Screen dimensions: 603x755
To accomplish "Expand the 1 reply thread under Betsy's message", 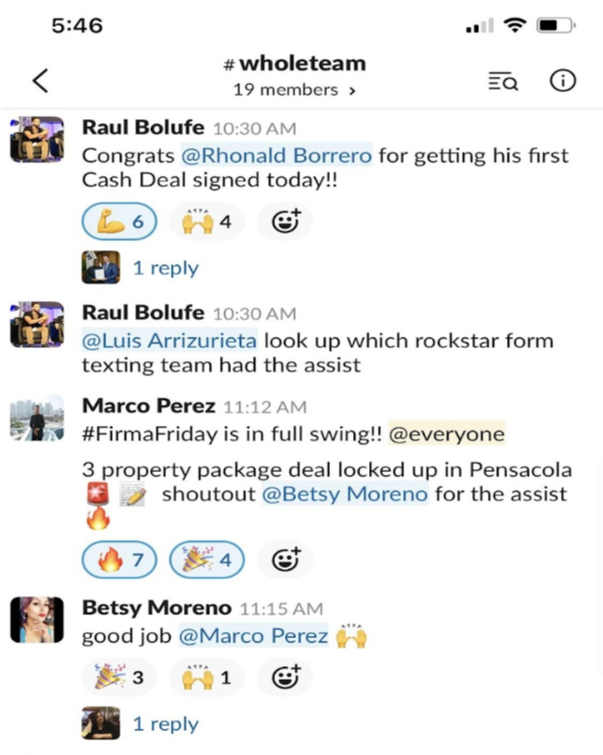I will tap(165, 724).
